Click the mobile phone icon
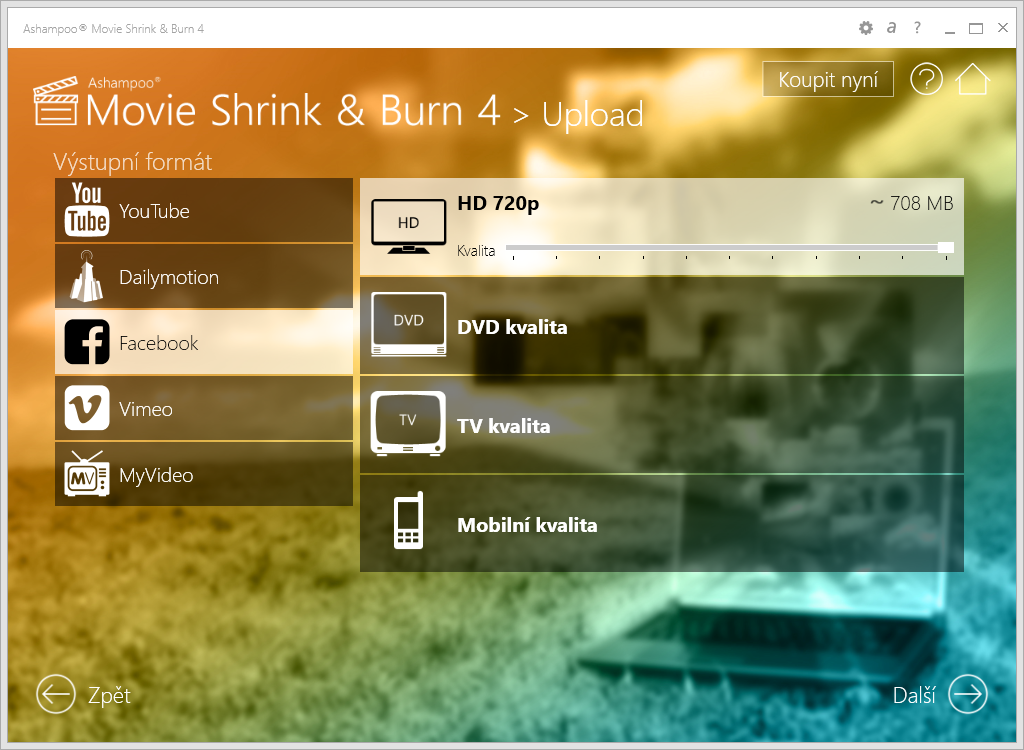The image size is (1024, 750). [x=409, y=520]
